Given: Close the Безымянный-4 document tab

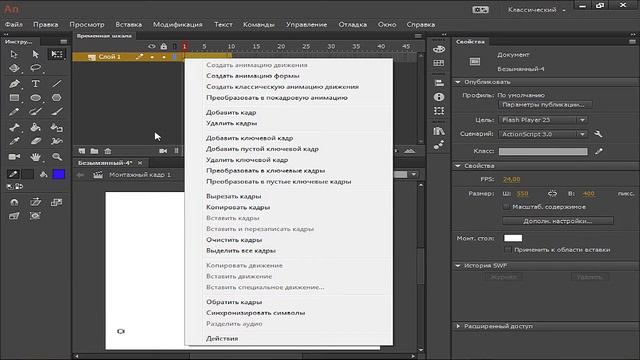Looking at the screenshot, I should 140,163.
